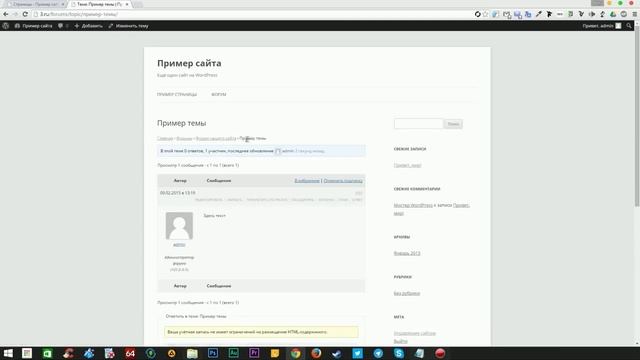Viewport: 640px width, 360px height.
Task: Click the Google Drive extension icon
Action: pos(613,14)
